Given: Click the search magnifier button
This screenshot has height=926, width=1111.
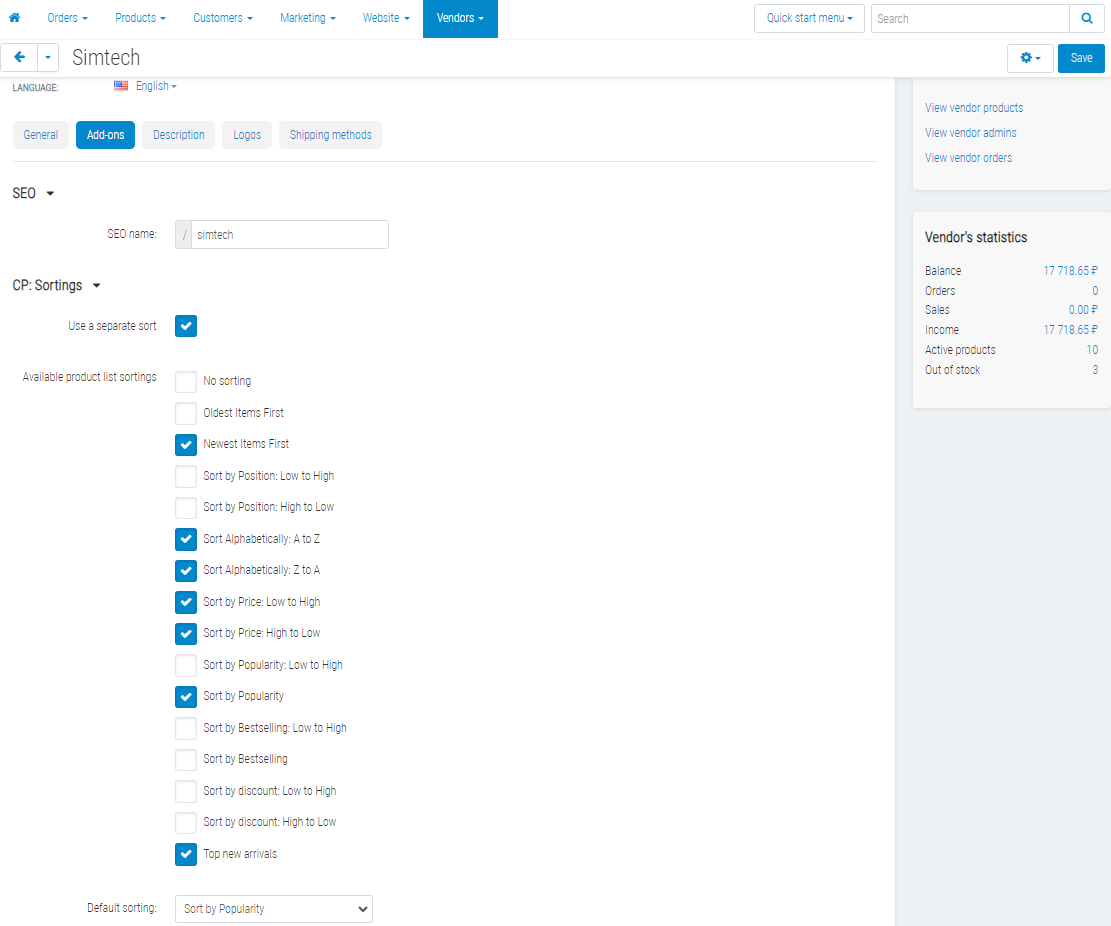Looking at the screenshot, I should 1086,18.
